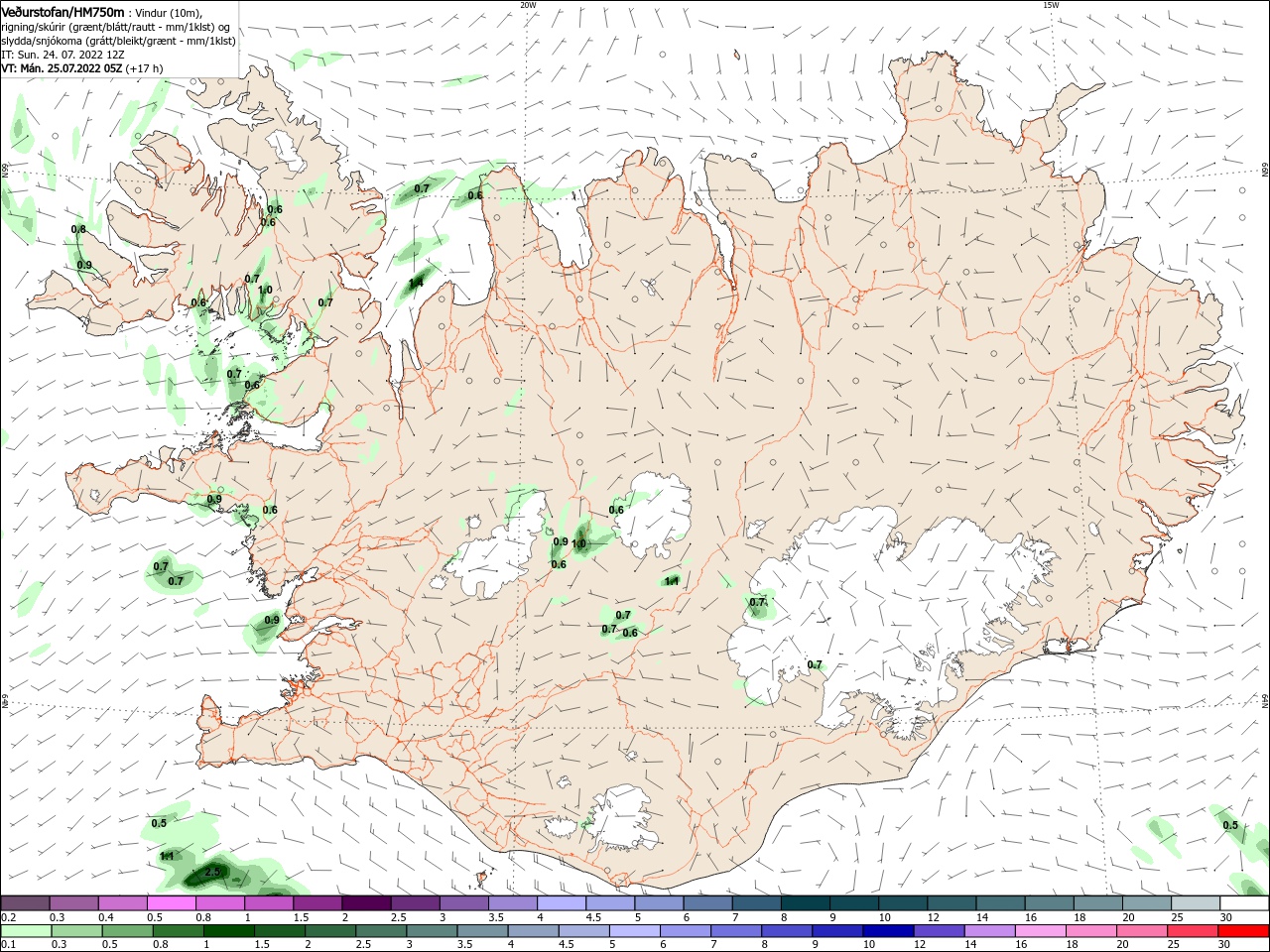Click the 1.4 precipitation value on the map
The image size is (1270, 952).
(x=417, y=284)
